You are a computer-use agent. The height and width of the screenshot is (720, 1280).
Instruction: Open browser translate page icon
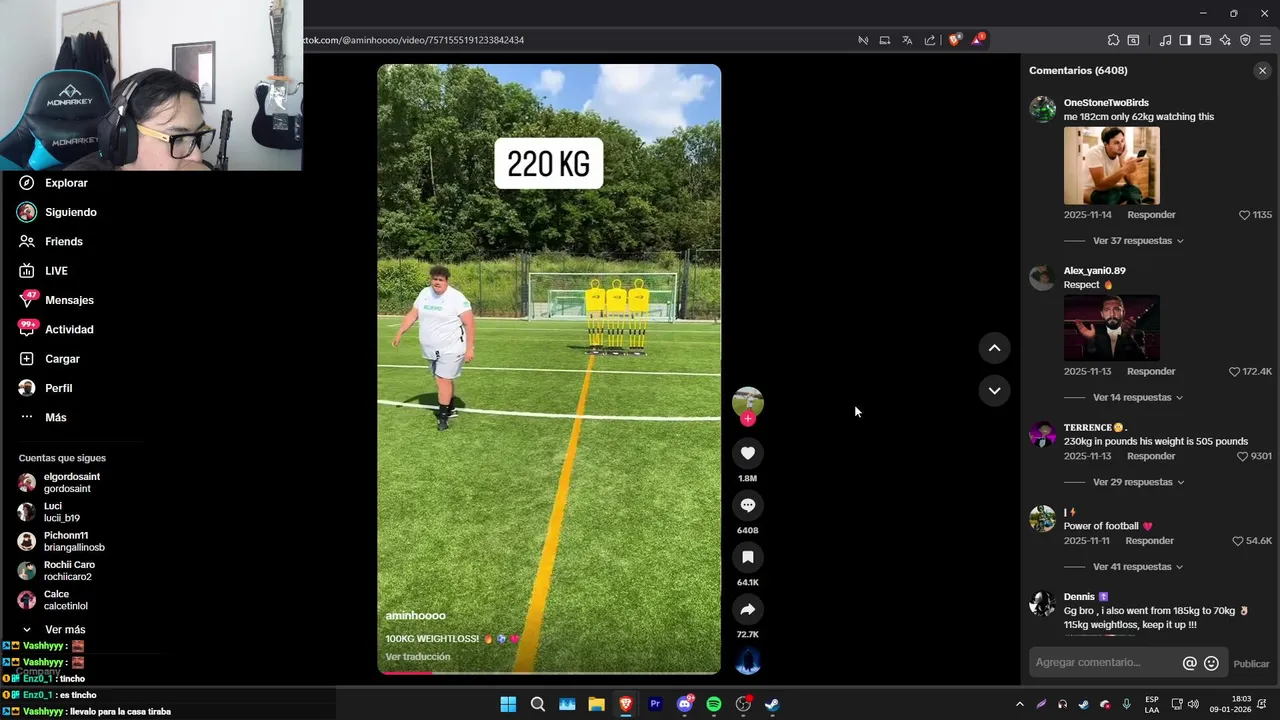907,40
